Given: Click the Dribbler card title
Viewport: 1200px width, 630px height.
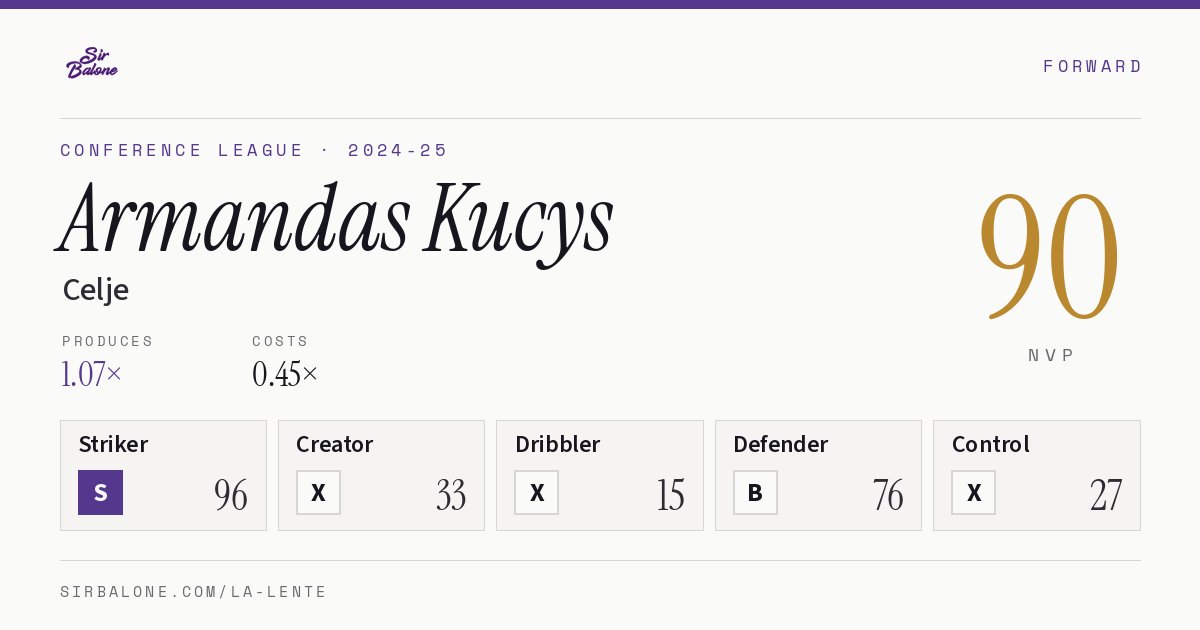Looking at the screenshot, I should [558, 444].
